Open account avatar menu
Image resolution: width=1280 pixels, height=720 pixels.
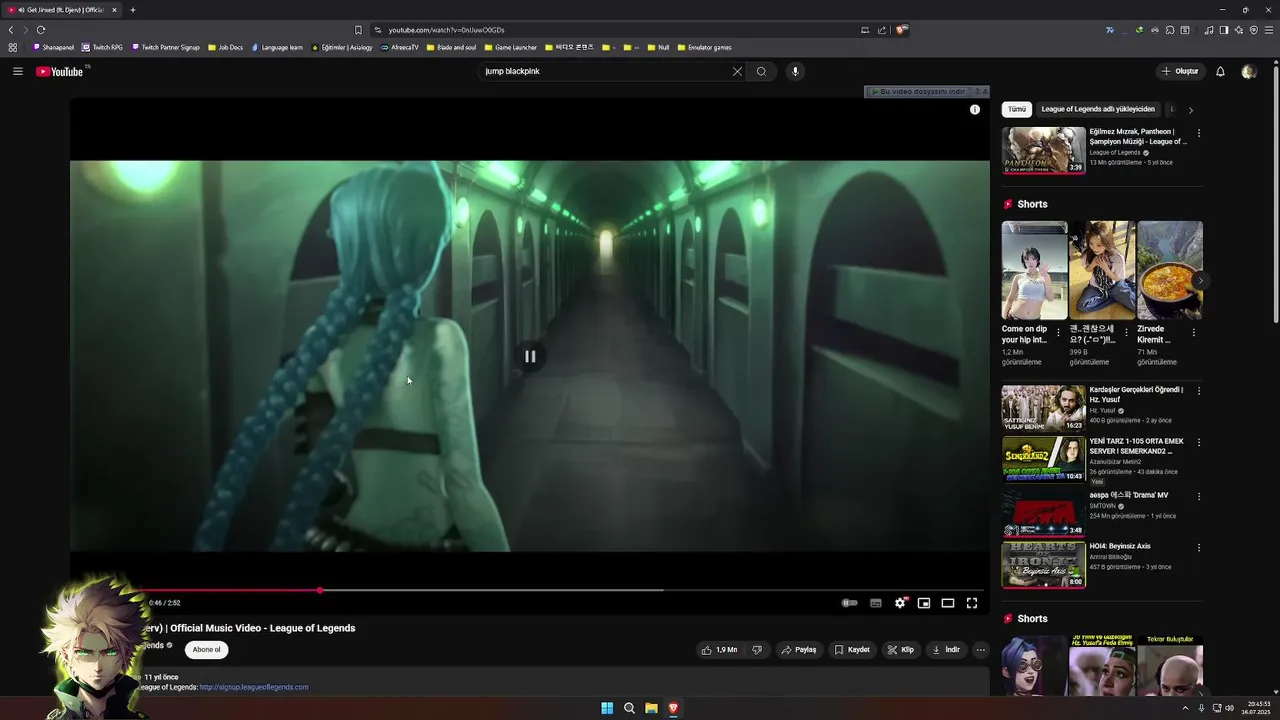tap(1248, 71)
